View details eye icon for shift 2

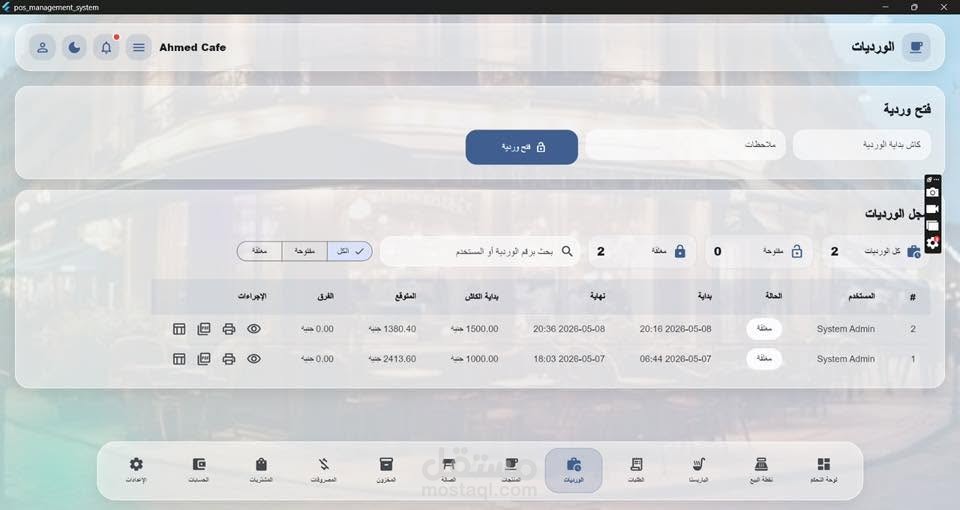tap(253, 329)
